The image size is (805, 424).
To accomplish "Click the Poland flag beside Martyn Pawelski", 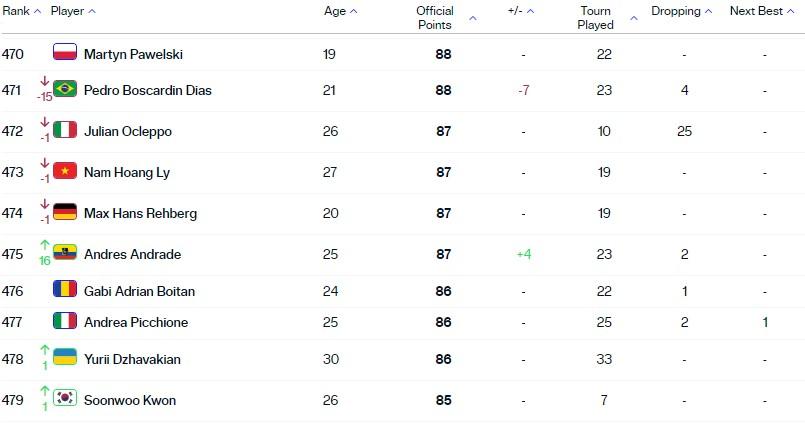I will 65,52.
